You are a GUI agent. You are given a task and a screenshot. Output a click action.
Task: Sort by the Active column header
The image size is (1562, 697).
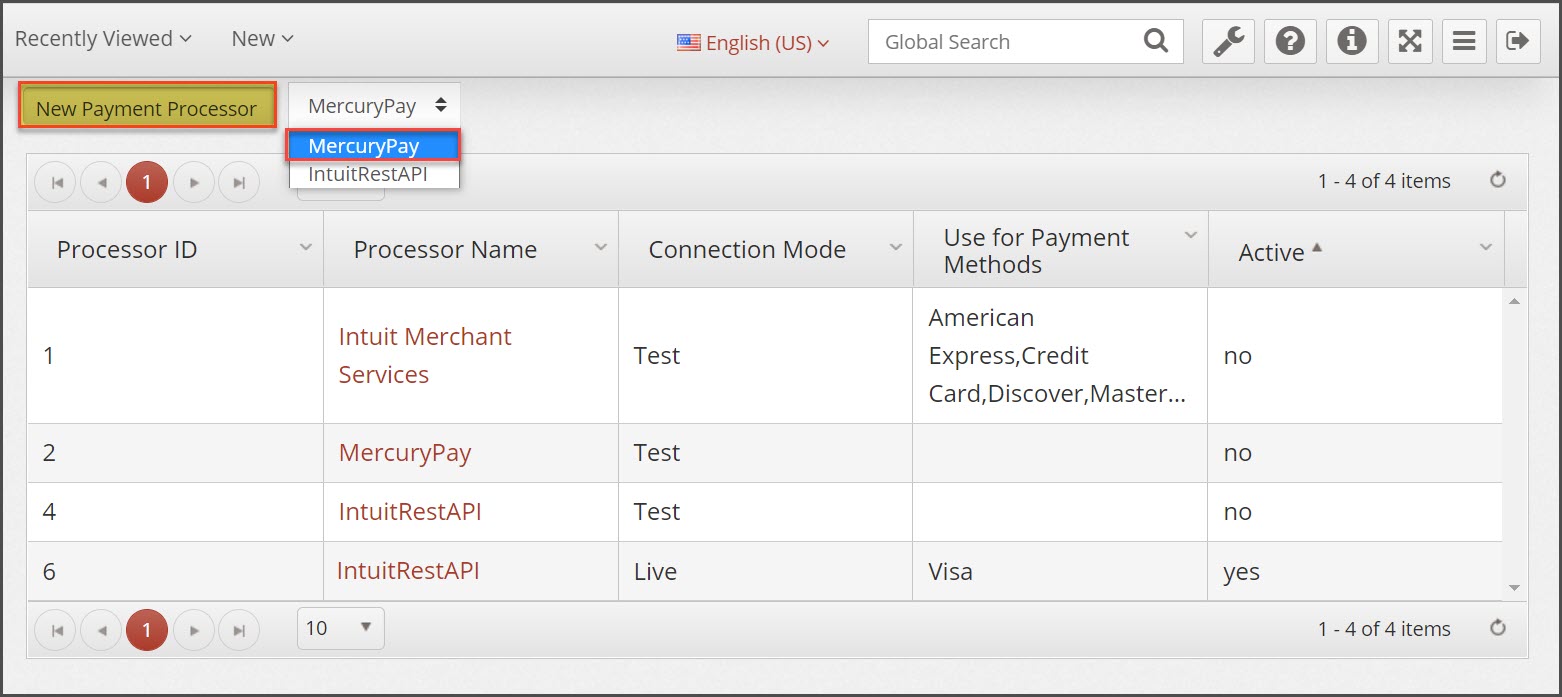pyautogui.click(x=1271, y=253)
